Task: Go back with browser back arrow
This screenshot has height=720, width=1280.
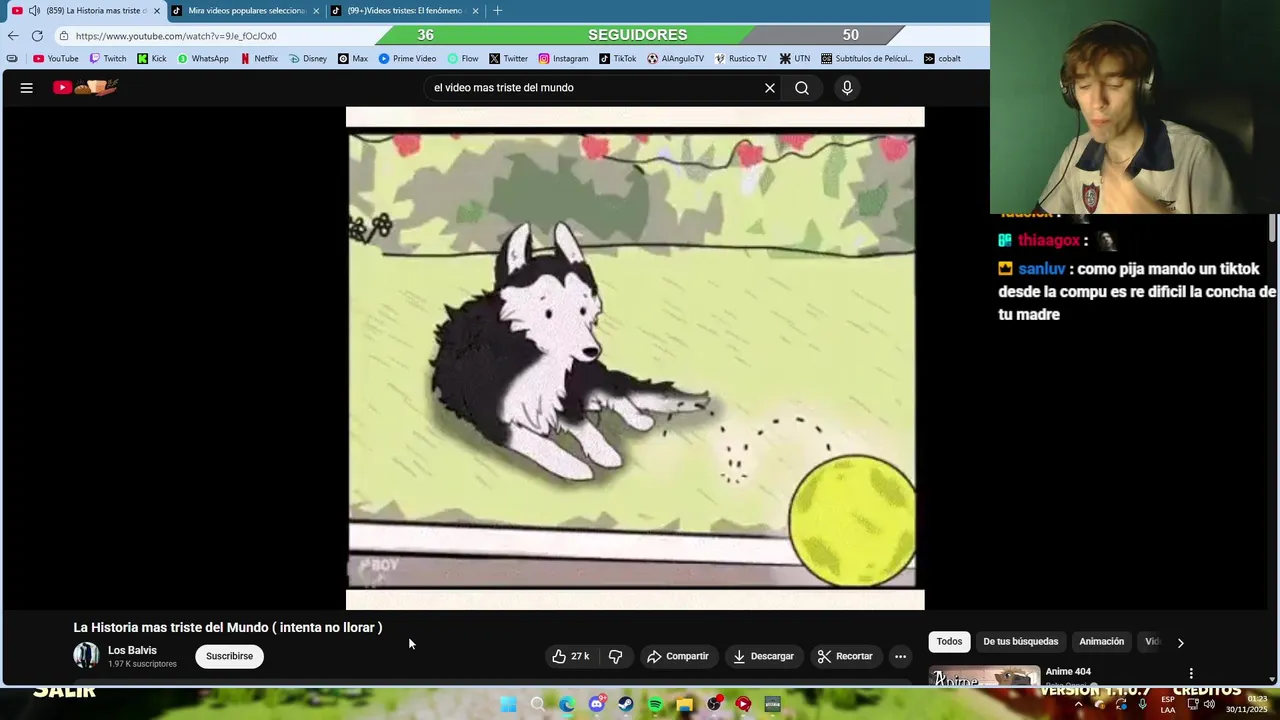Action: click(x=13, y=36)
